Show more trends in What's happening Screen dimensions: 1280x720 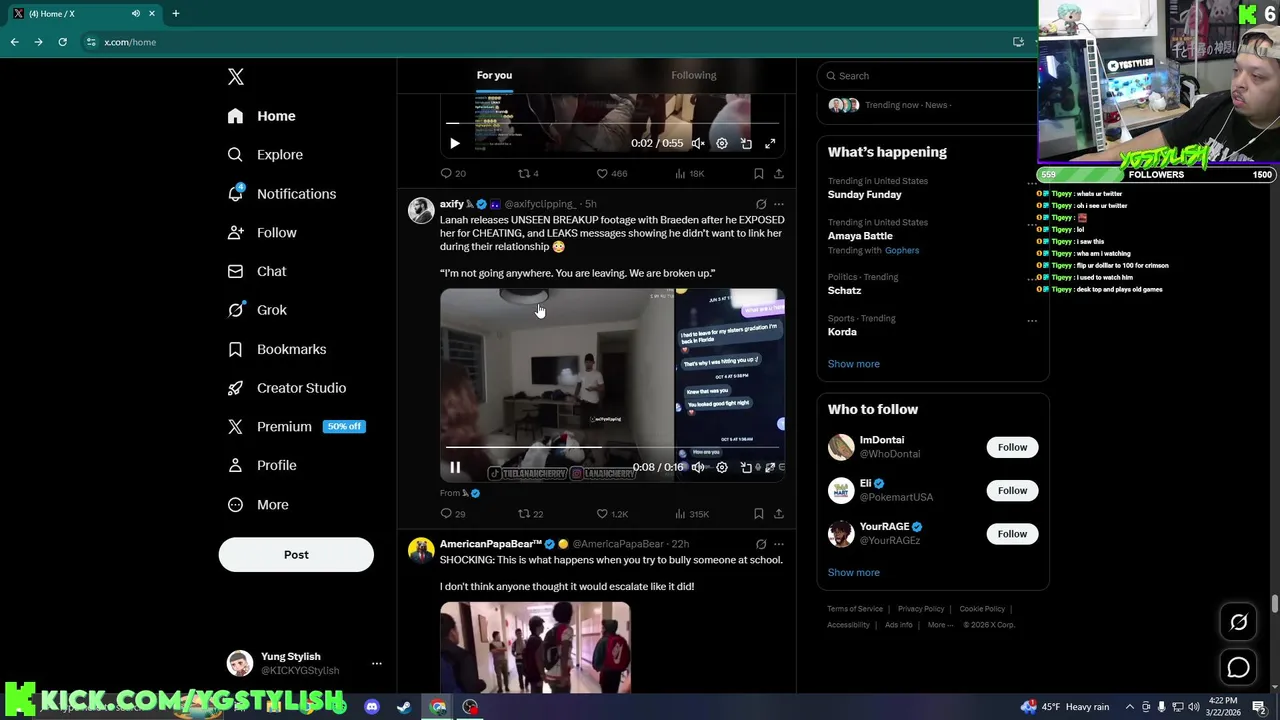click(853, 364)
